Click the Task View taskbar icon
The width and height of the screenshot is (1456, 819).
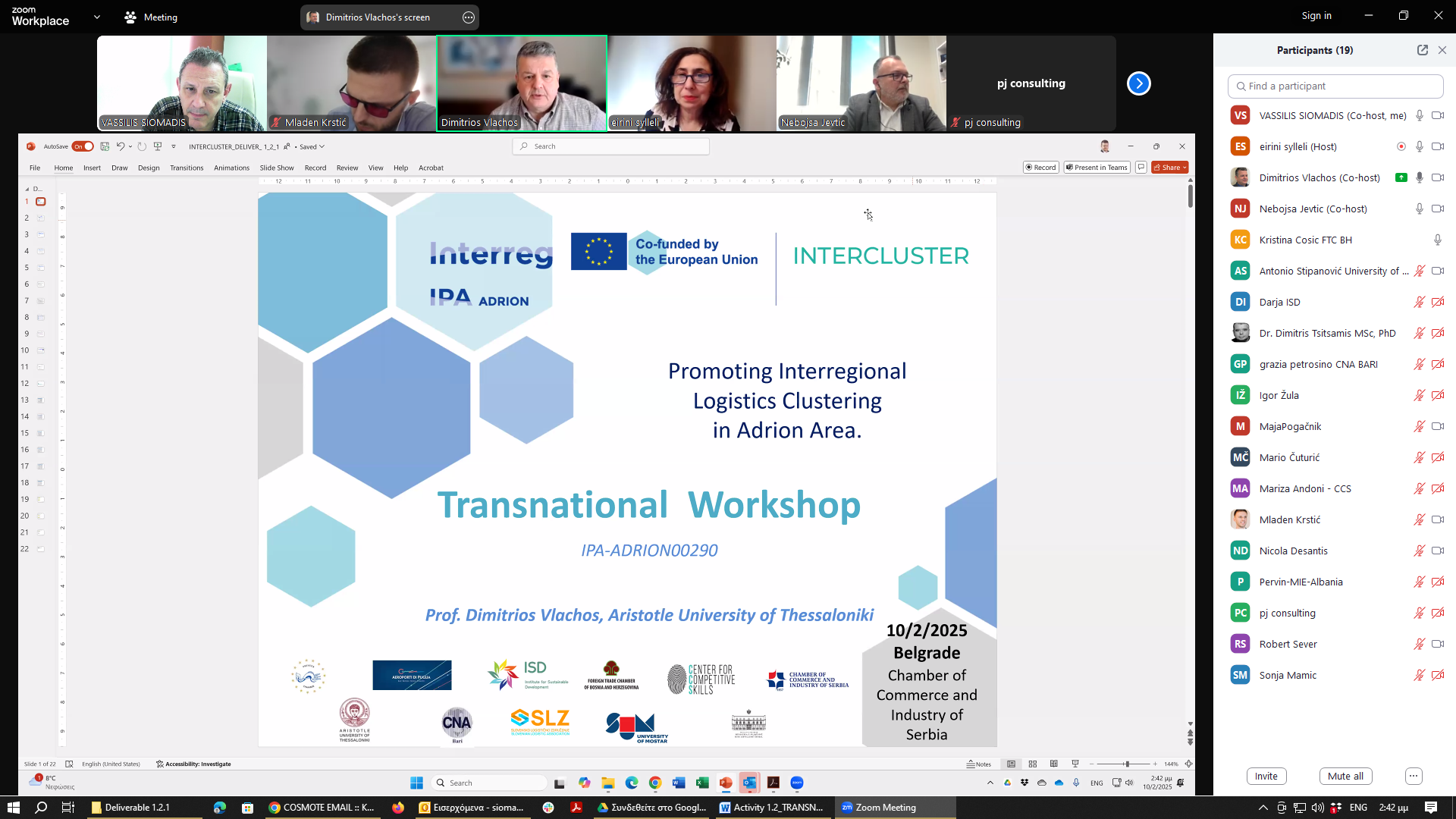[x=67, y=807]
